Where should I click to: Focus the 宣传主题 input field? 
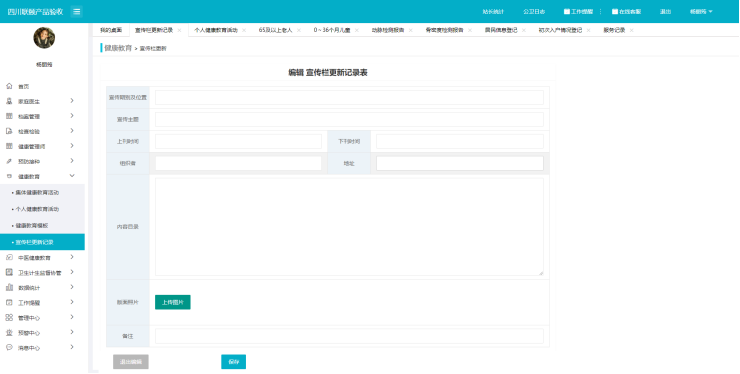[x=349, y=119]
